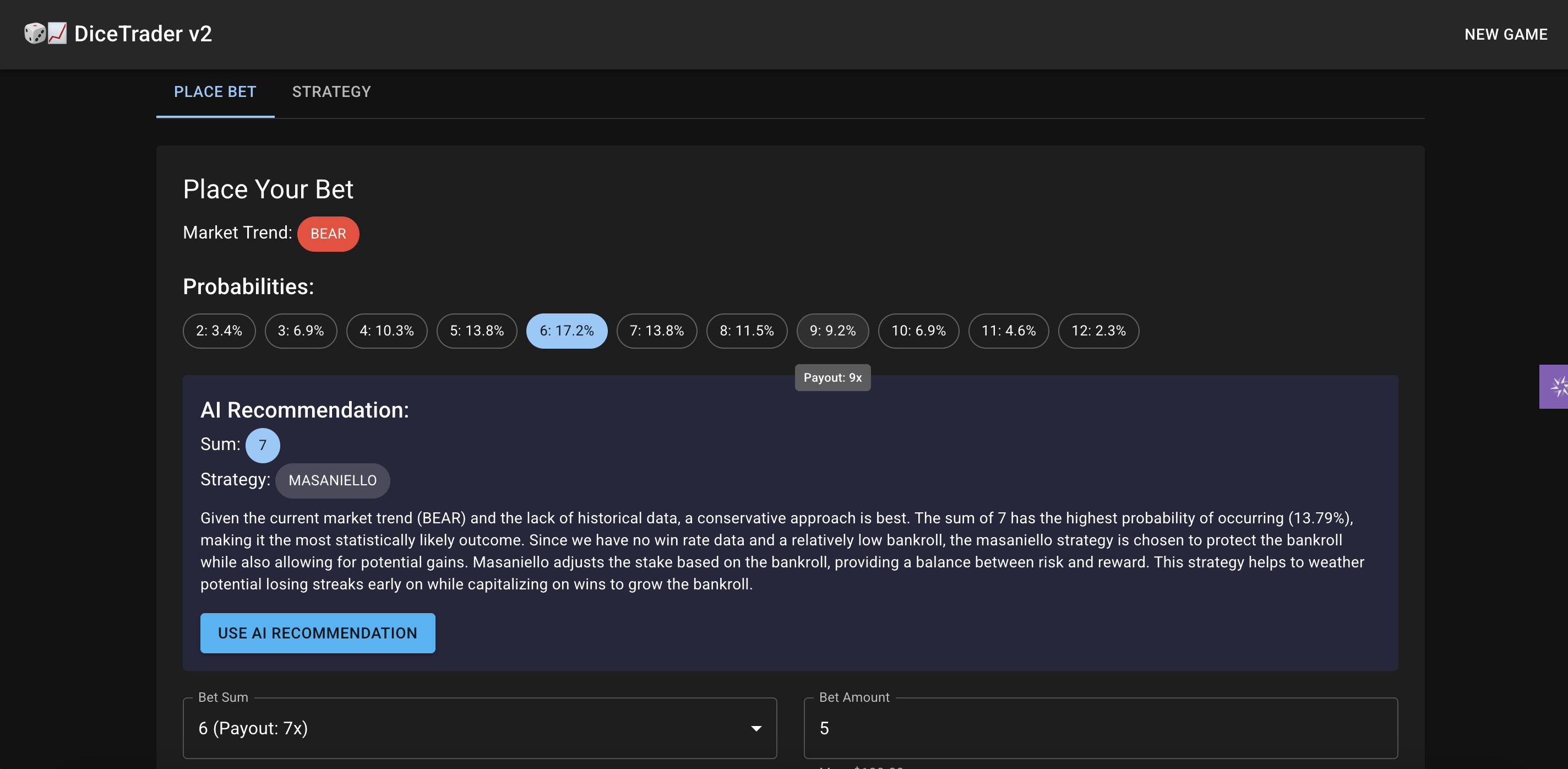The height and width of the screenshot is (769, 1568).
Task: Open the Bet Sum dropdown arrow
Action: coord(755,728)
